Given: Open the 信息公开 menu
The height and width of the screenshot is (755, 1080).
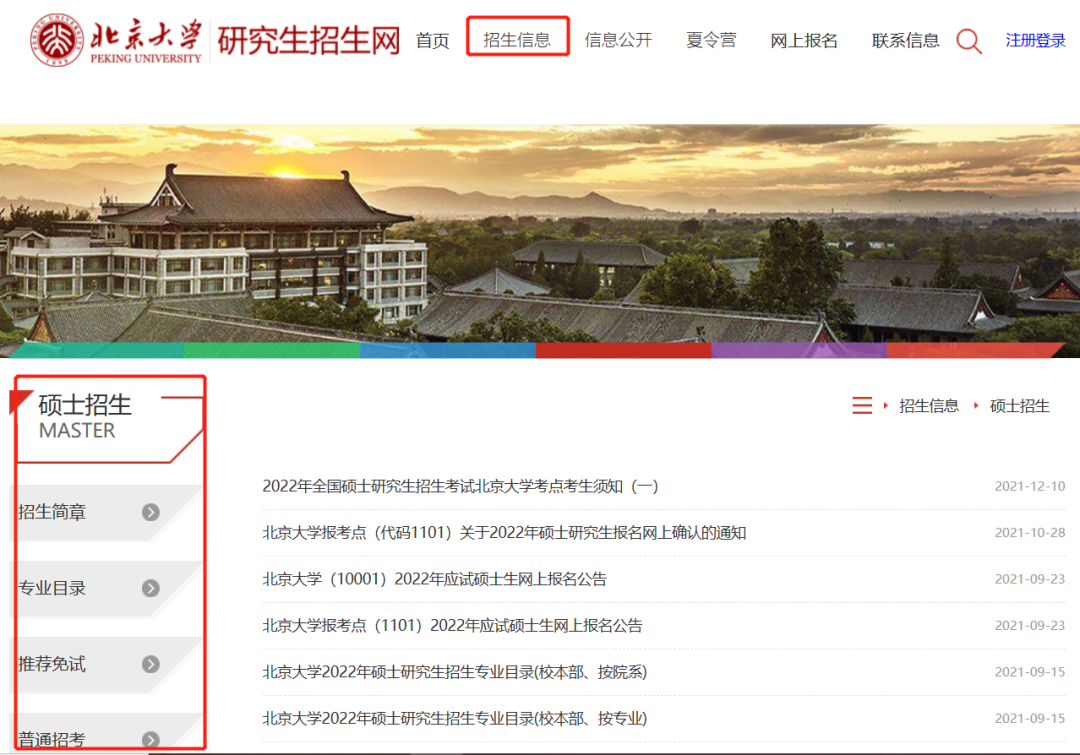Looking at the screenshot, I should (x=618, y=40).
